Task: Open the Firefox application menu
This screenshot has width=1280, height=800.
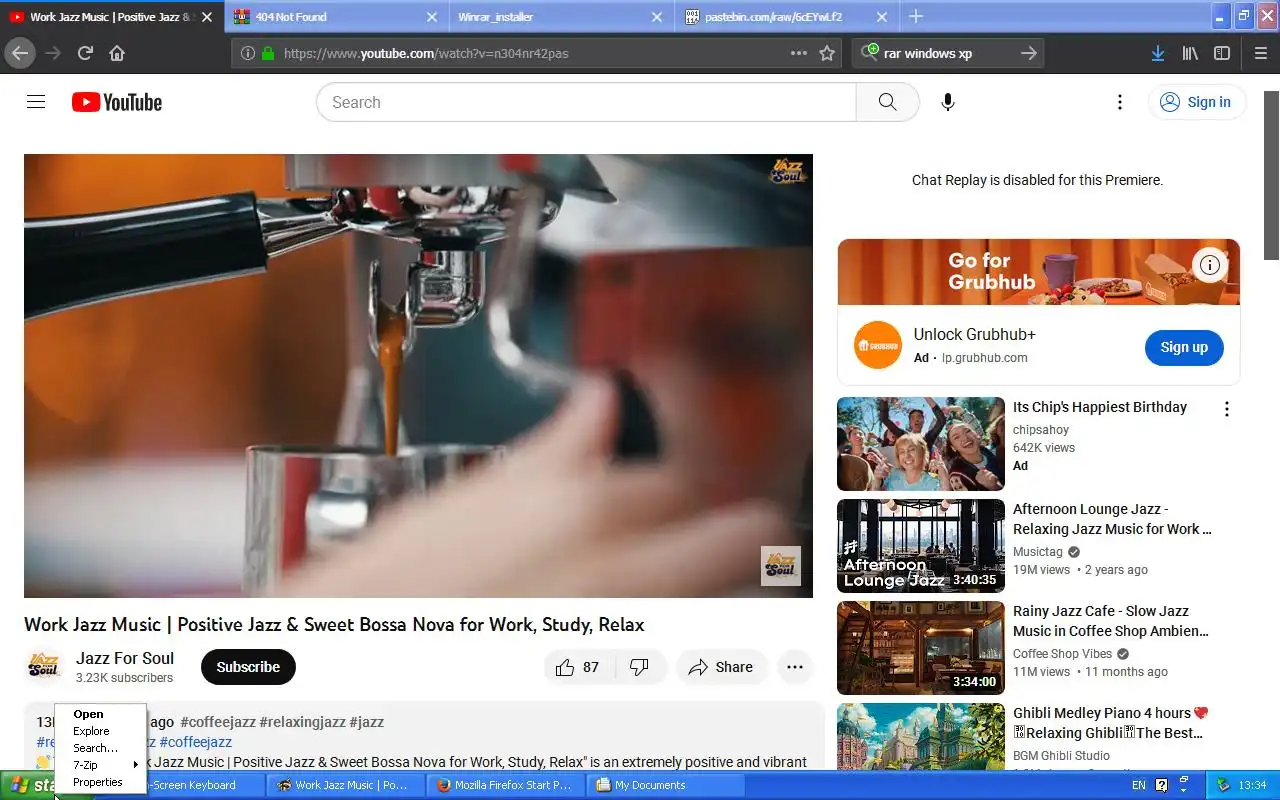Action: (1260, 53)
